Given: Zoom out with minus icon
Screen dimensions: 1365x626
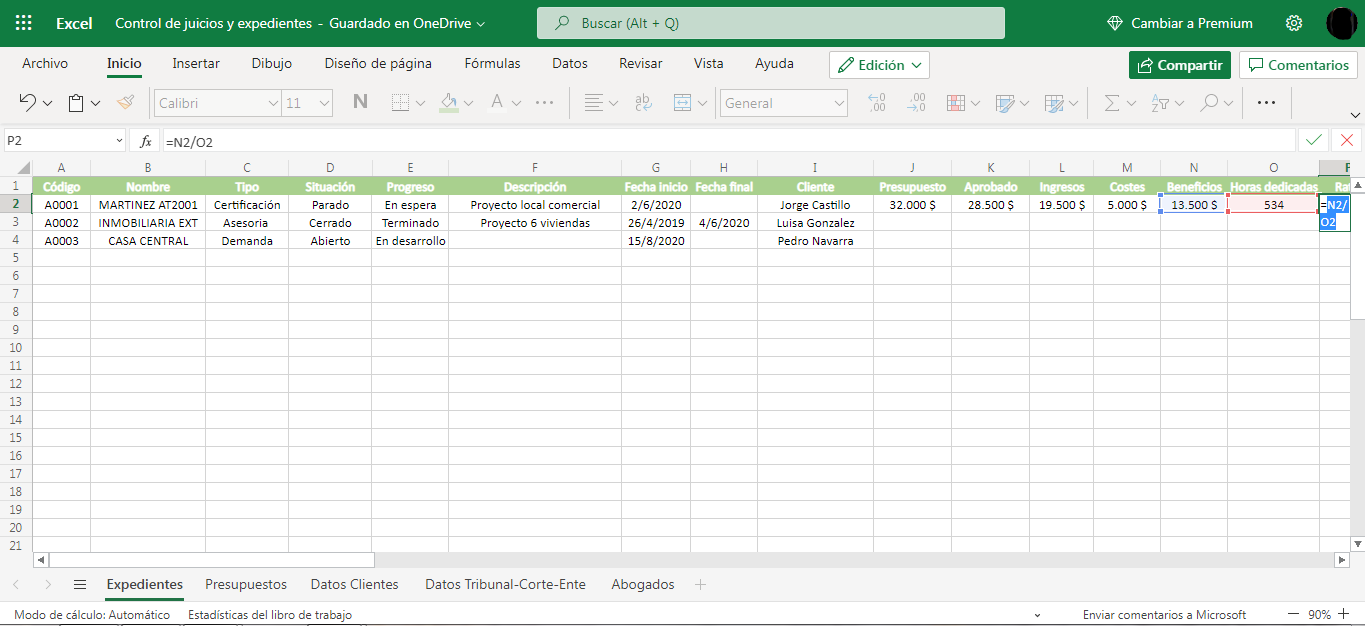Looking at the screenshot, I should click(x=1294, y=614).
